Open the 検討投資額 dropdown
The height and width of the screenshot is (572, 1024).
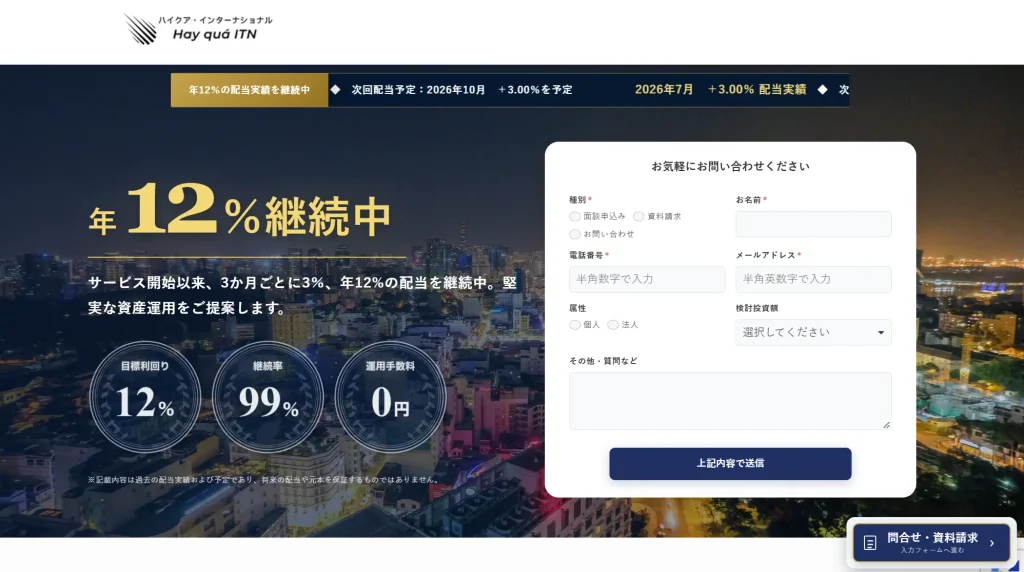coord(813,332)
